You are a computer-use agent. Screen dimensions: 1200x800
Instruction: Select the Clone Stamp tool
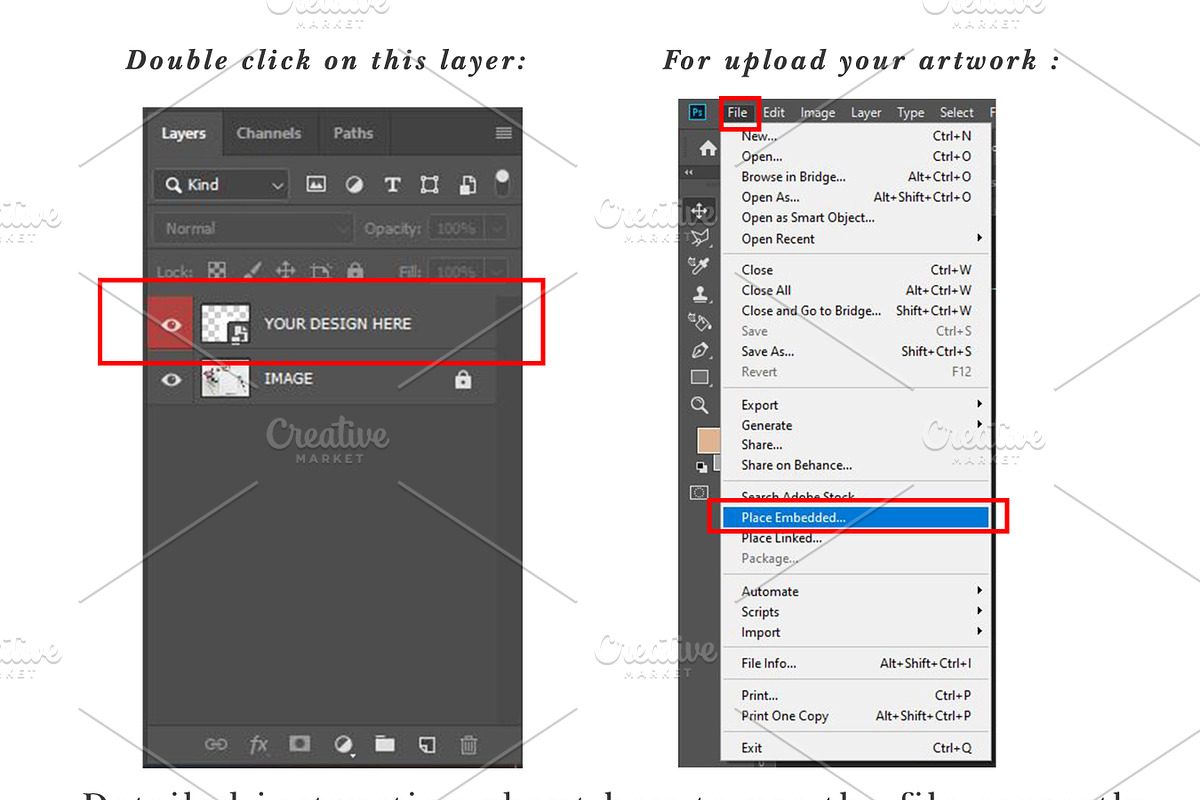[x=700, y=295]
